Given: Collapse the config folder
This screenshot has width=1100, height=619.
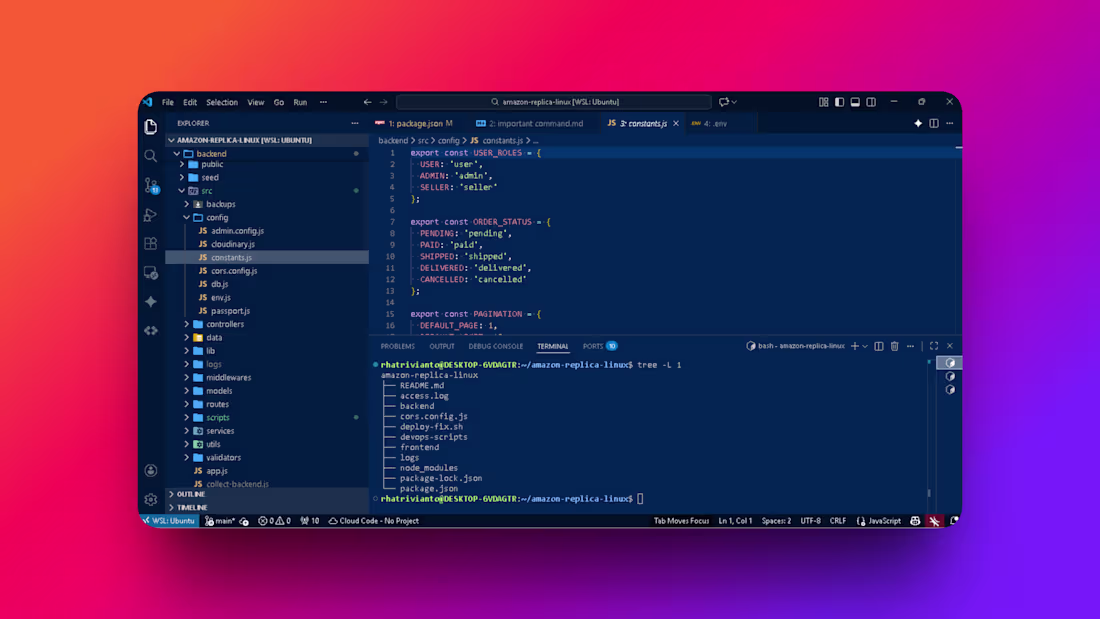Looking at the screenshot, I should [187, 218].
